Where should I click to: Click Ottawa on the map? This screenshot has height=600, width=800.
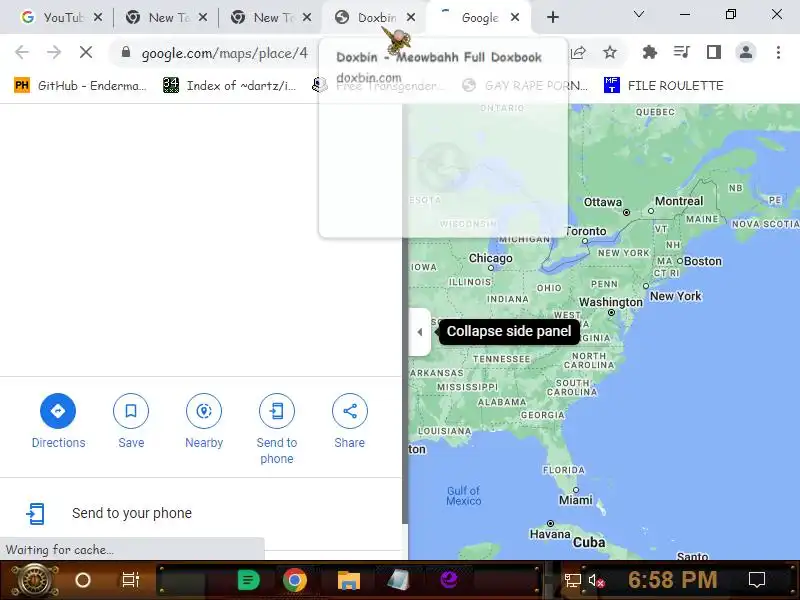(603, 203)
